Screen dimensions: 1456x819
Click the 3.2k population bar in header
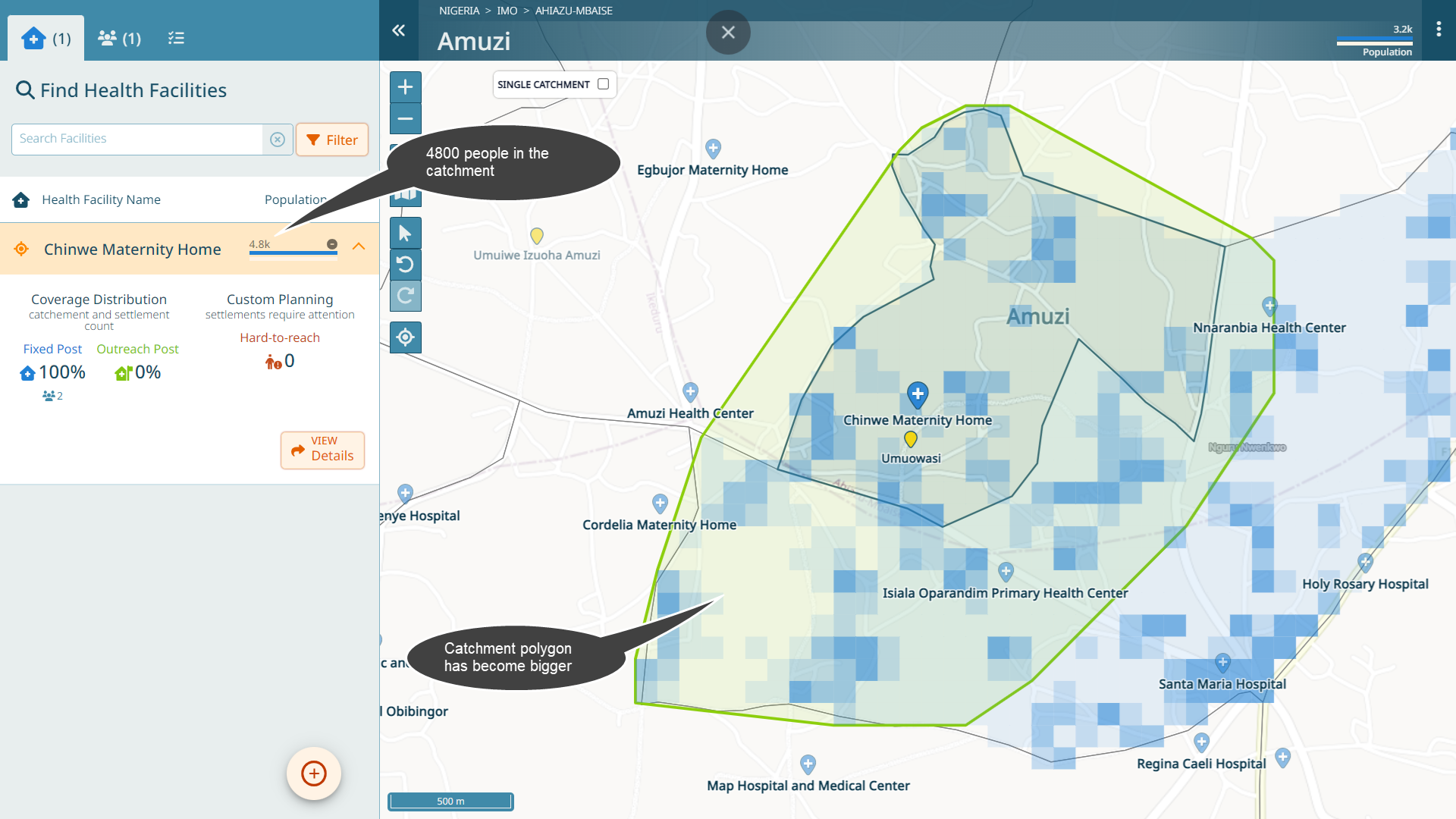point(1374,41)
